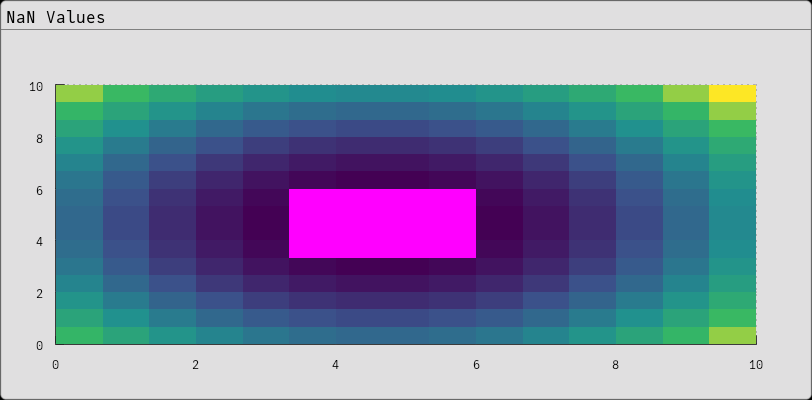Pick the x-axis tick label 6

476,365
